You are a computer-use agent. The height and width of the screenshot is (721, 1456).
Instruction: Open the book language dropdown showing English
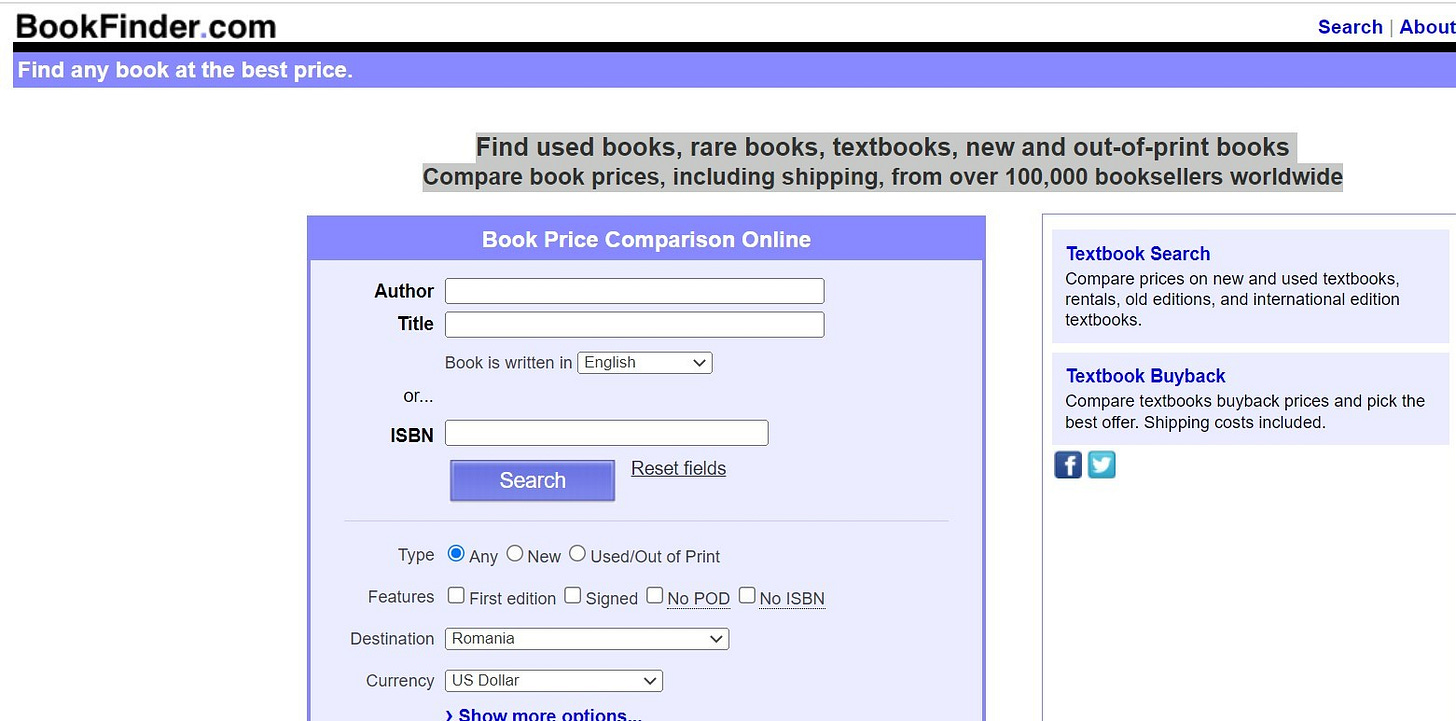point(645,362)
